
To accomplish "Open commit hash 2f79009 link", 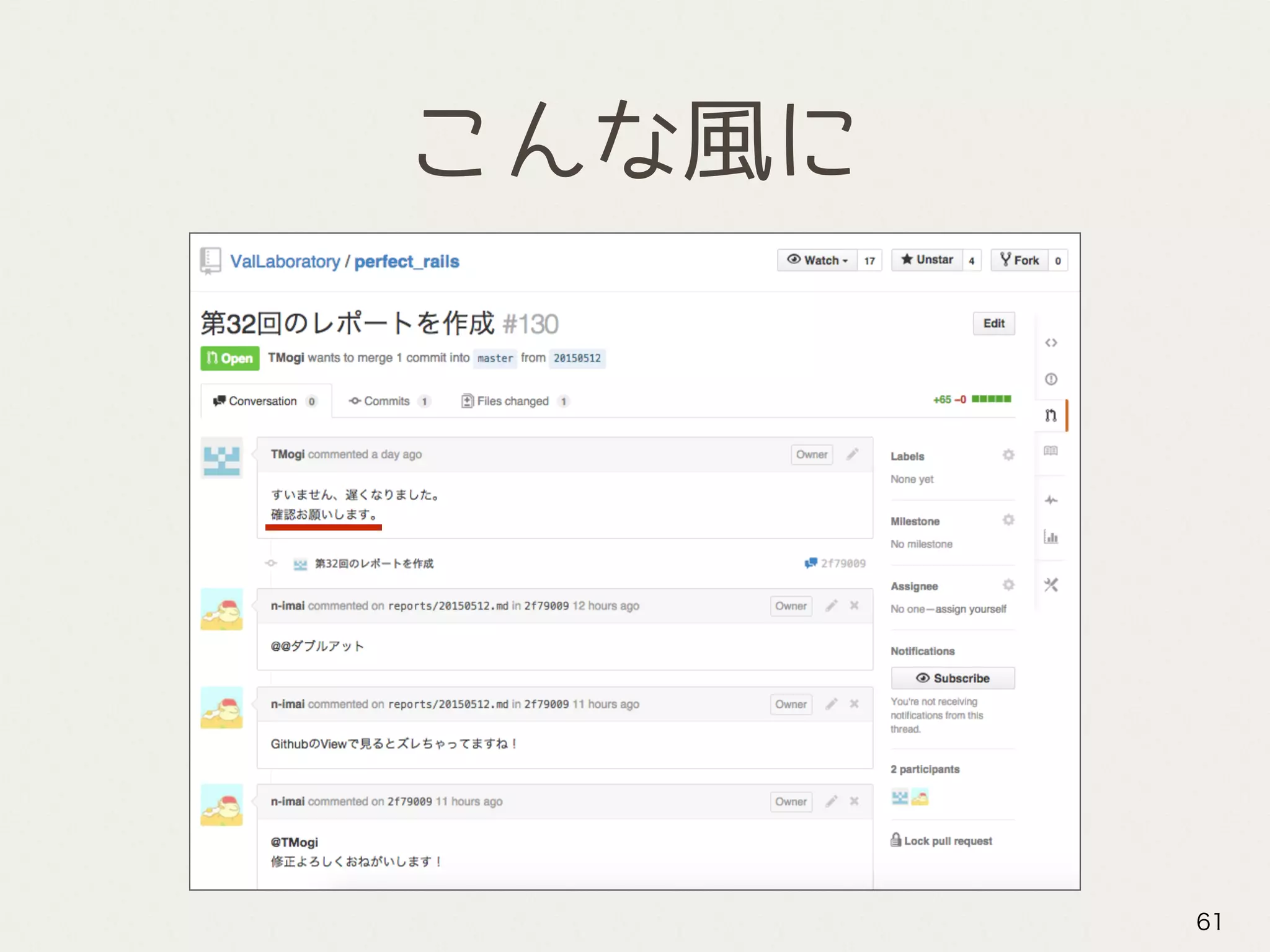I will click(x=842, y=563).
